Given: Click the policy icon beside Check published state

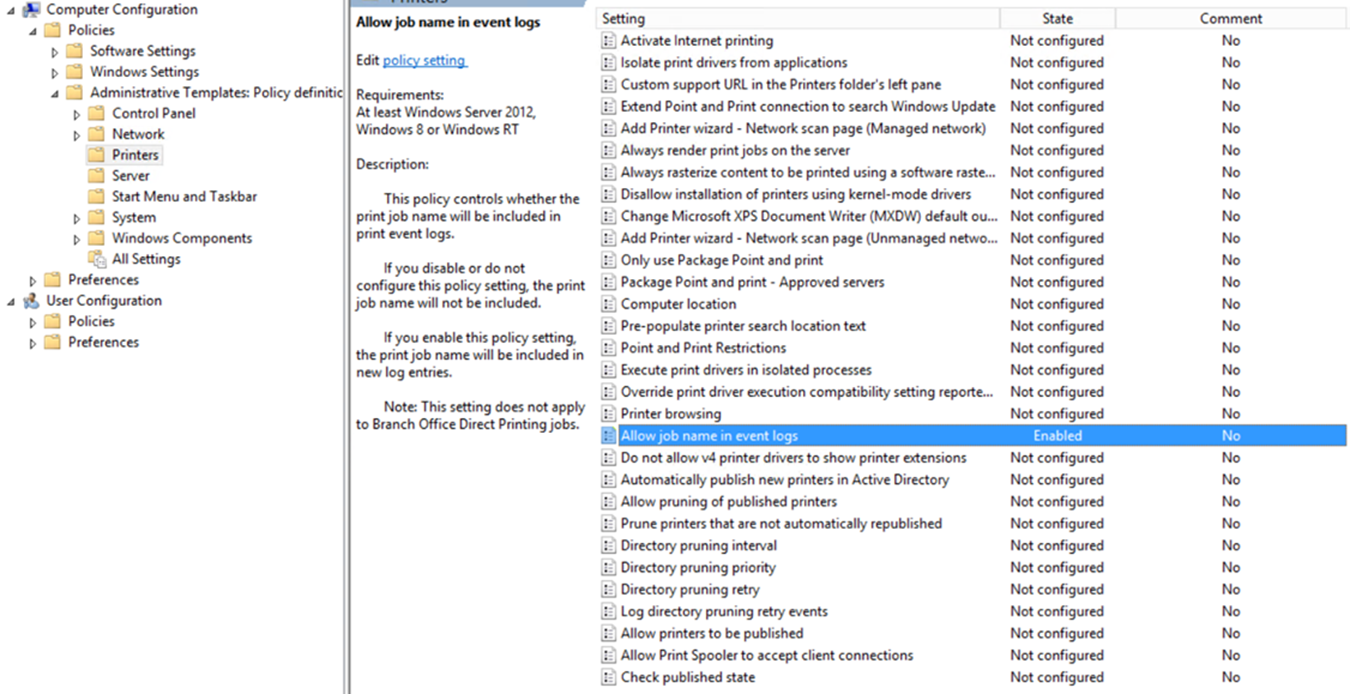Looking at the screenshot, I should tap(608, 678).
